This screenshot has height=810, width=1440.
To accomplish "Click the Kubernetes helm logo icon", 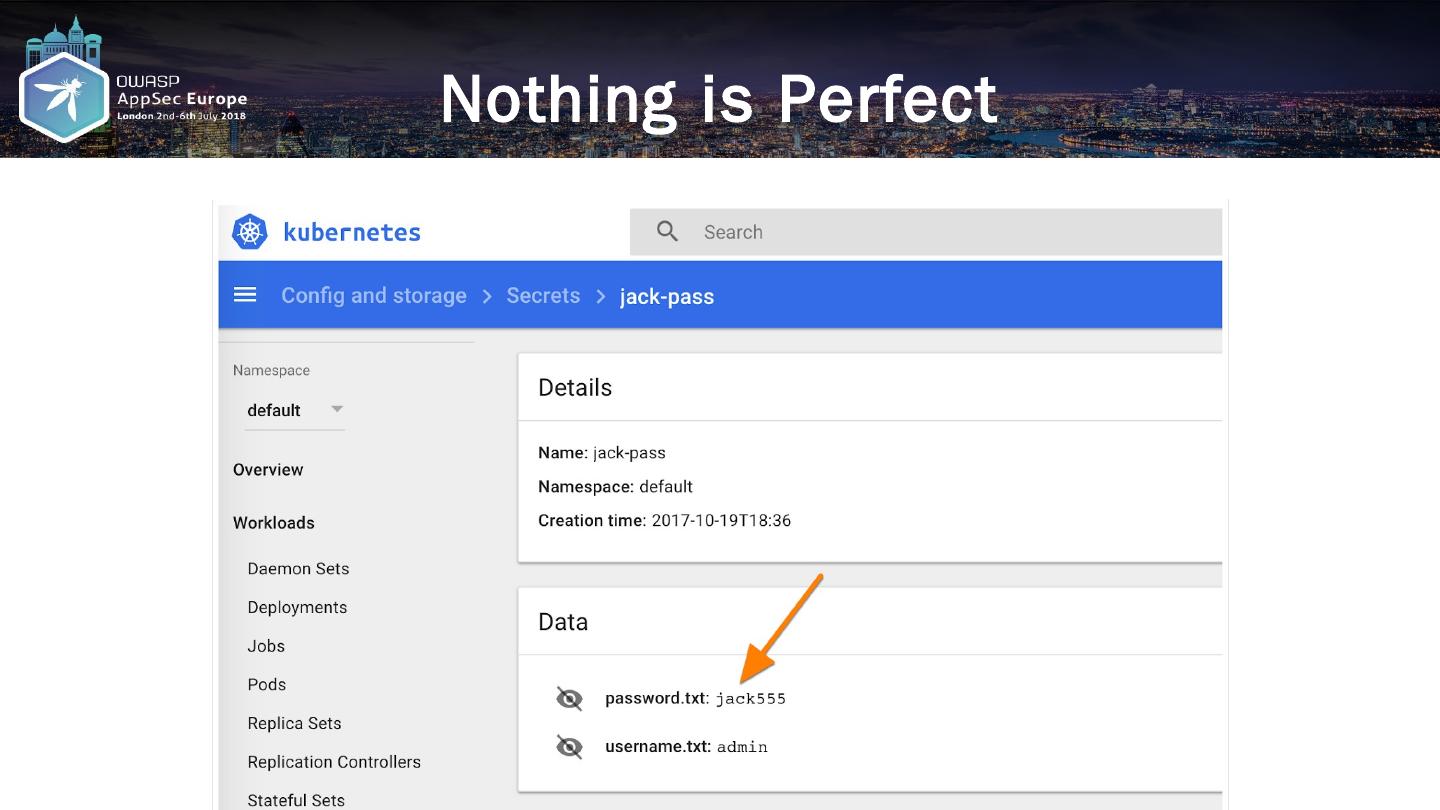I will coord(250,232).
